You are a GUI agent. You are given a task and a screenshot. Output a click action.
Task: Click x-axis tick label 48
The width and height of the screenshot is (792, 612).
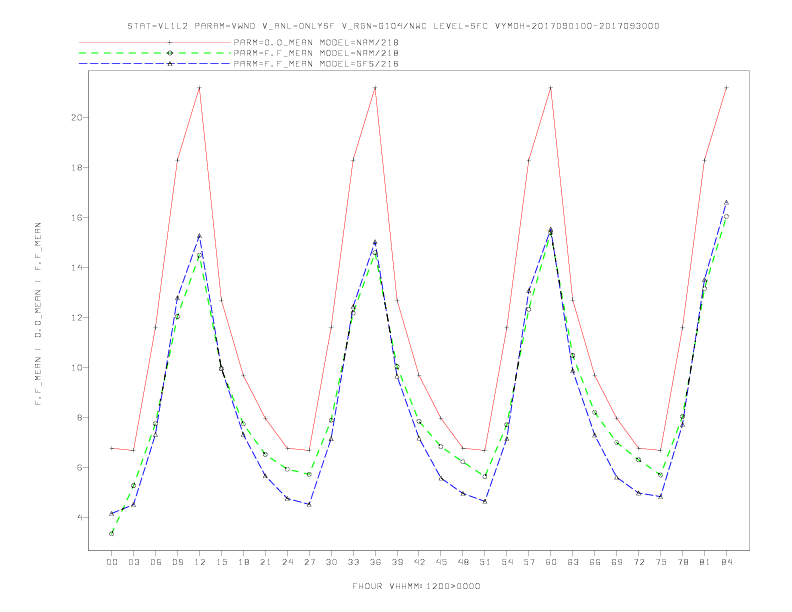tap(463, 562)
